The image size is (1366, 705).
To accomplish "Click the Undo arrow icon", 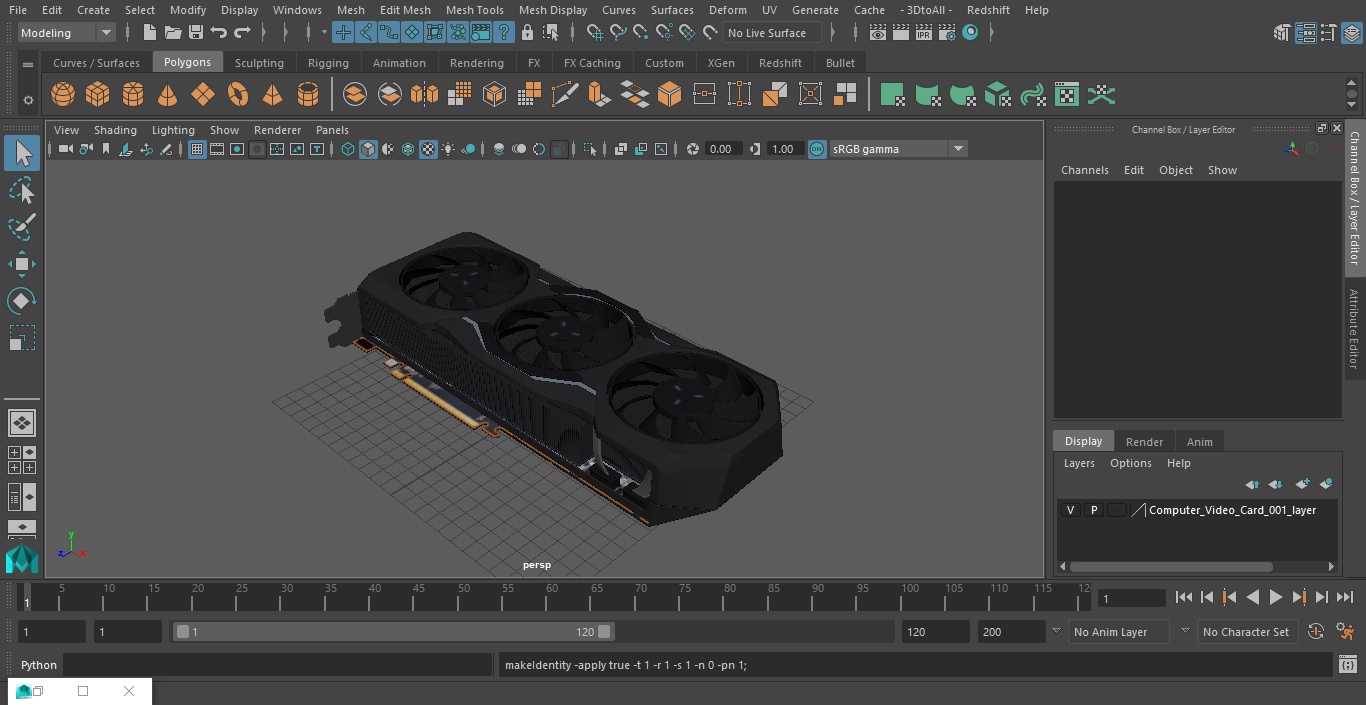I will pyautogui.click(x=219, y=33).
